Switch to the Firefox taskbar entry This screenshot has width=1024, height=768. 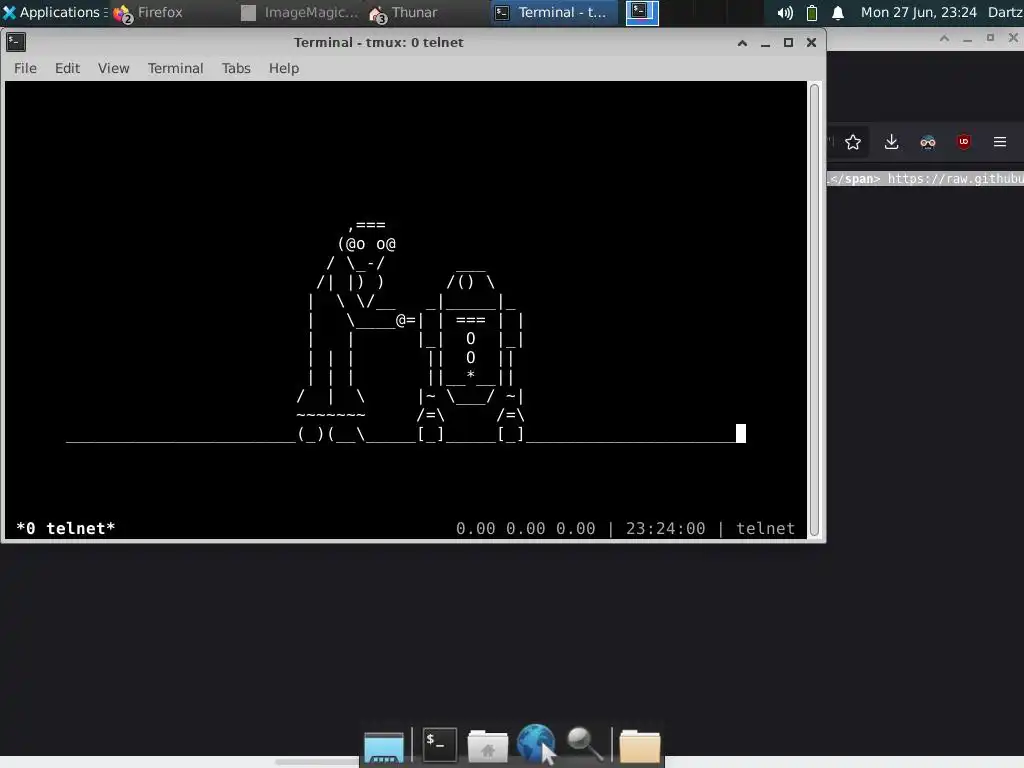coord(148,12)
